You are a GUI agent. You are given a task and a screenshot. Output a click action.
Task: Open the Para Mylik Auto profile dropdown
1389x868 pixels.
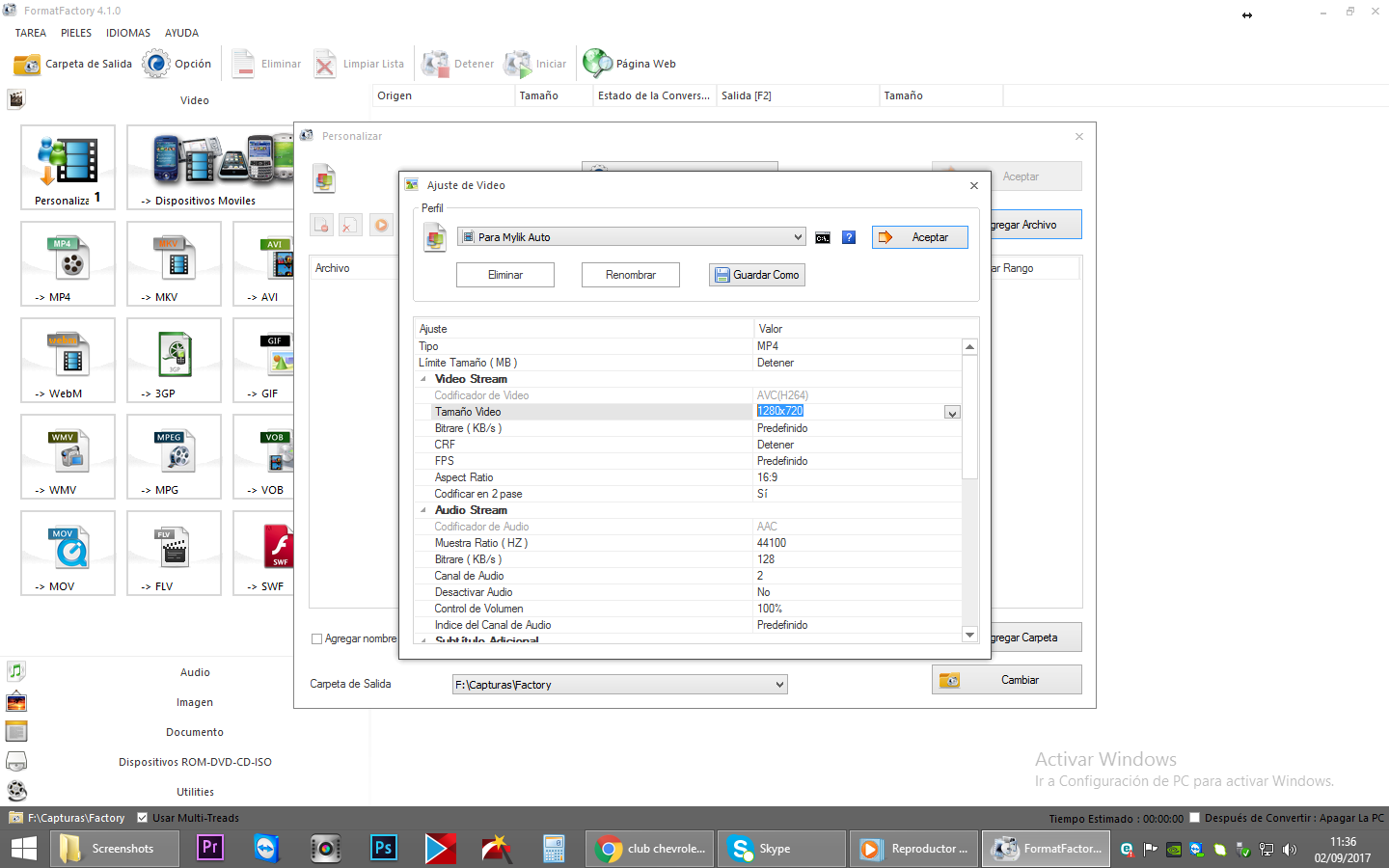coord(798,237)
